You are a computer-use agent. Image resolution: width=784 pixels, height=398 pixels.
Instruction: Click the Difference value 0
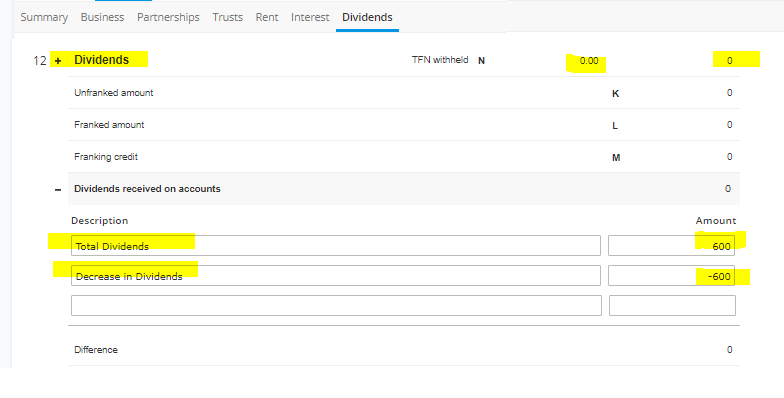(730, 350)
